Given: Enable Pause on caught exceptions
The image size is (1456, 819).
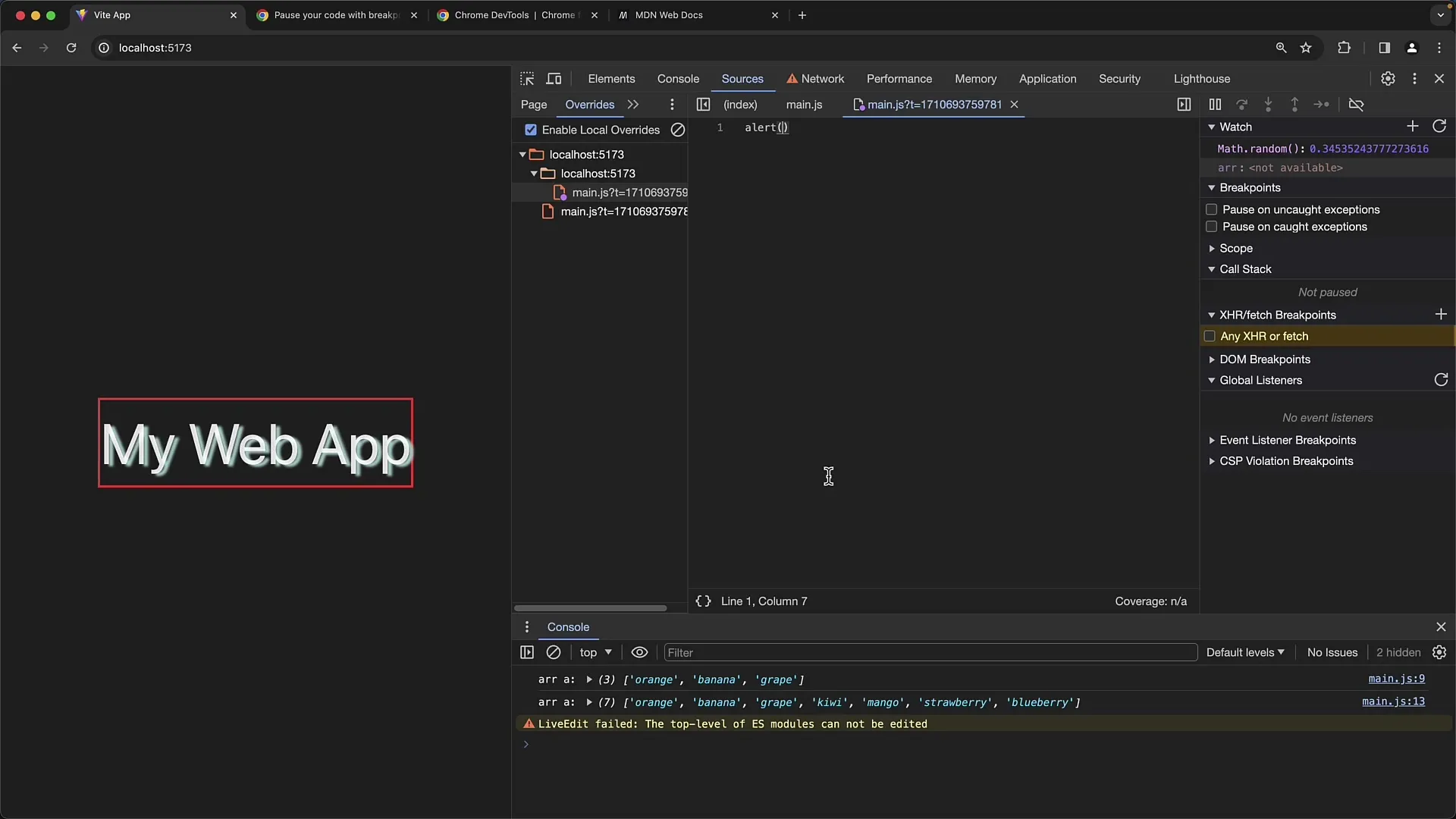Looking at the screenshot, I should pyautogui.click(x=1211, y=227).
